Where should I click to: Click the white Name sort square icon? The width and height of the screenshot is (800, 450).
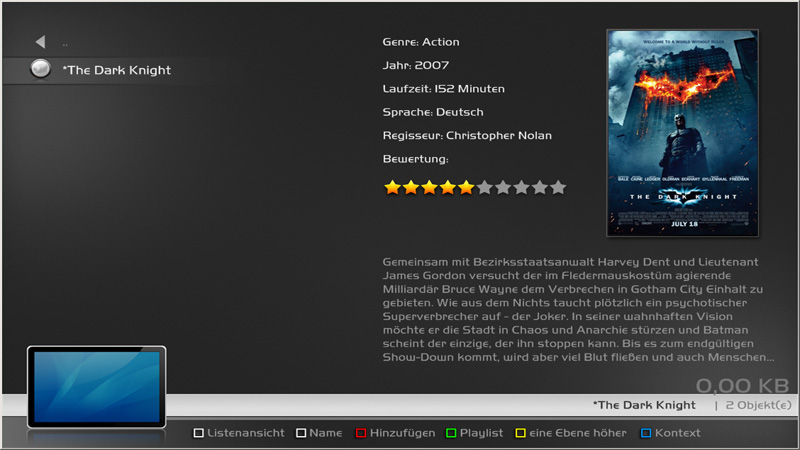click(x=301, y=433)
